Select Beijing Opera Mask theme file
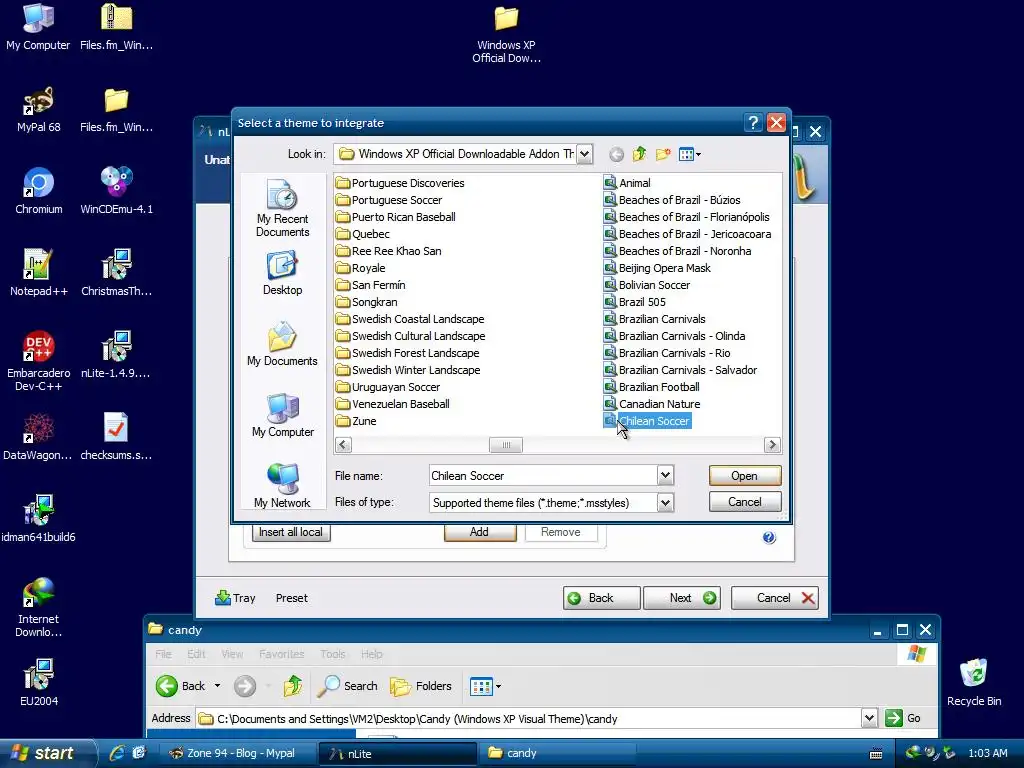 click(656, 268)
